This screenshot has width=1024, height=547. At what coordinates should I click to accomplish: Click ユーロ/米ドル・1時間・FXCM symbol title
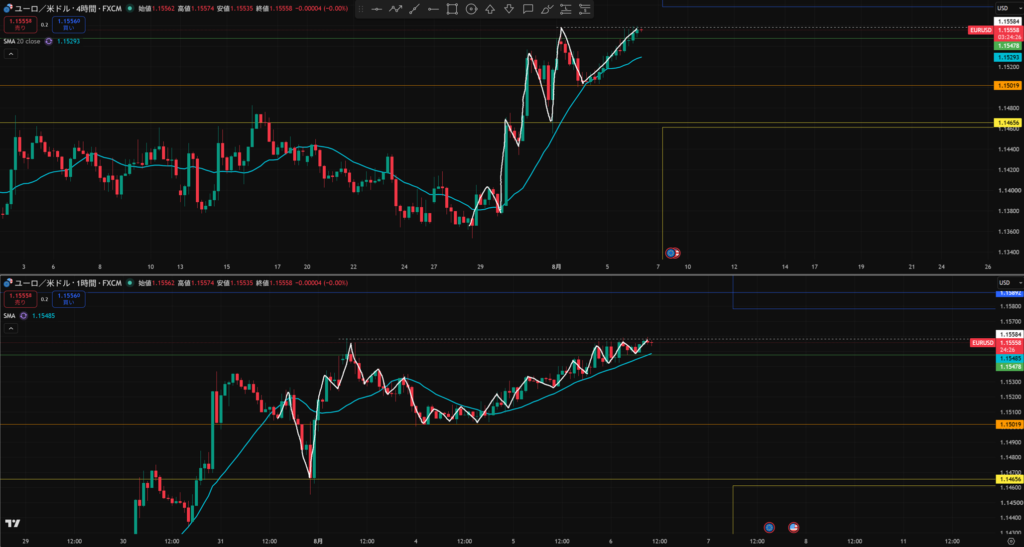pos(68,283)
